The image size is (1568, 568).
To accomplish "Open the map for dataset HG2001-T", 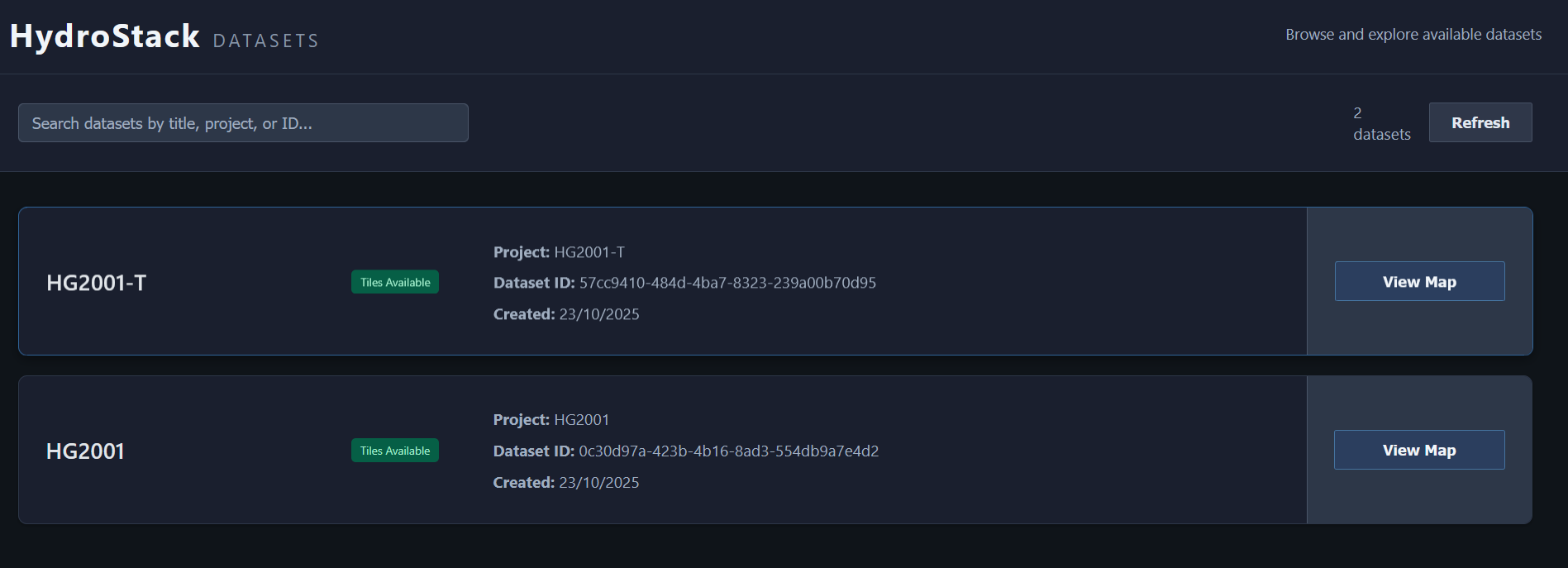I will tap(1418, 281).
